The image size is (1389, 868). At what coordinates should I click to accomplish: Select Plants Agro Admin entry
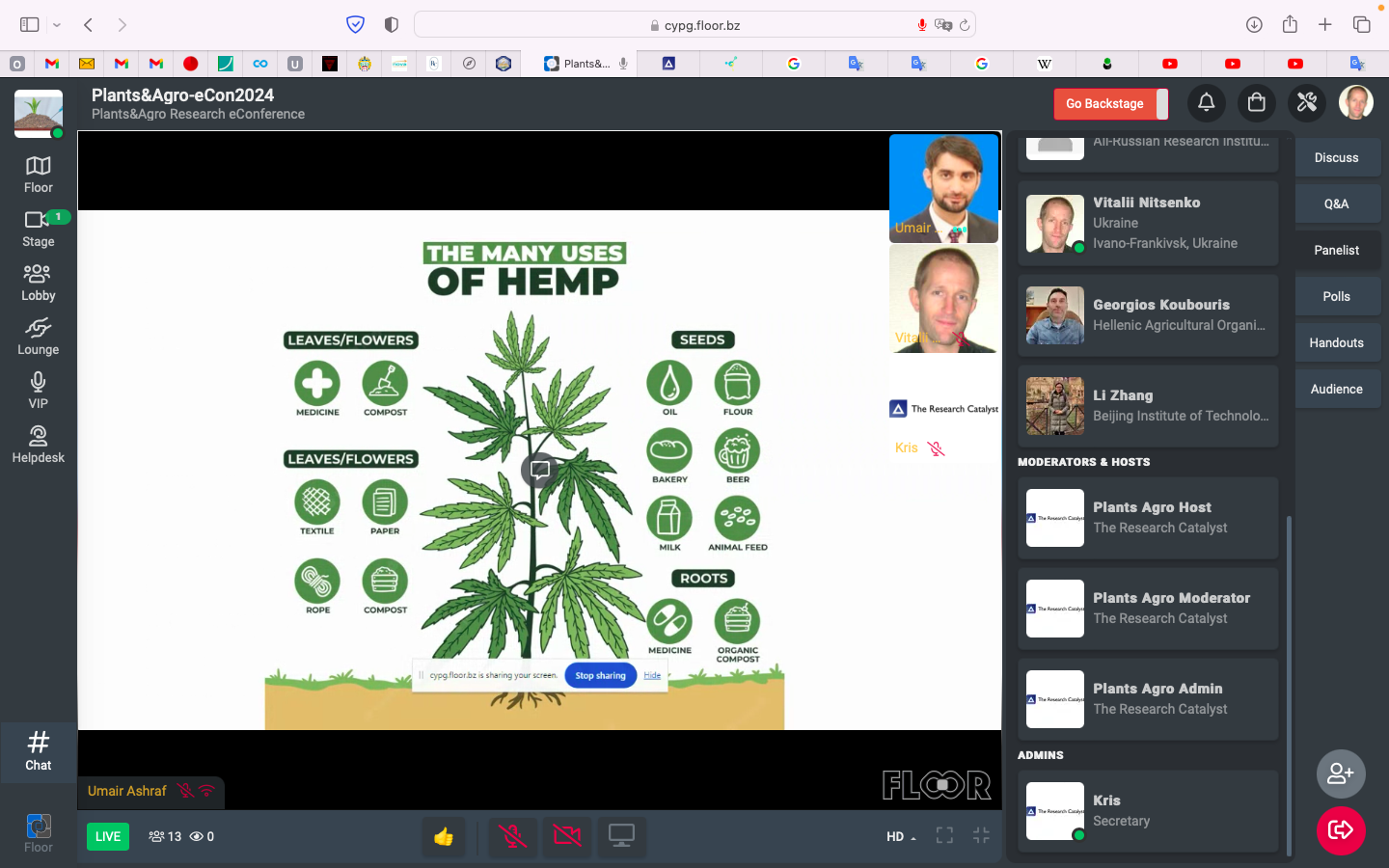[x=1148, y=699]
